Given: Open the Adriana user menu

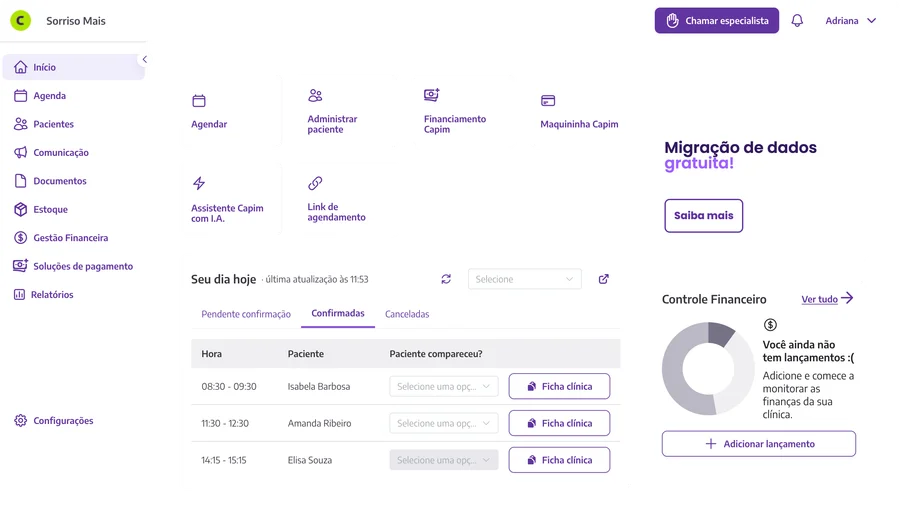Looking at the screenshot, I should click(x=851, y=21).
